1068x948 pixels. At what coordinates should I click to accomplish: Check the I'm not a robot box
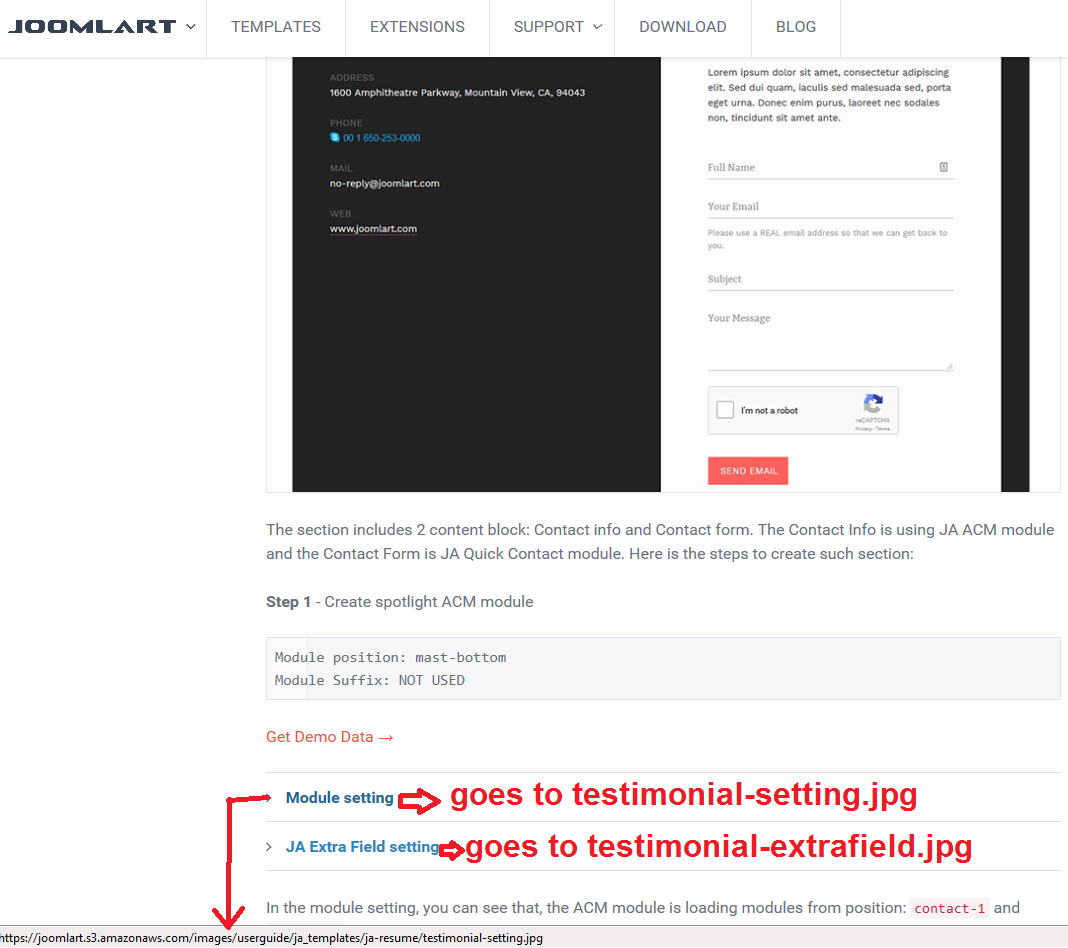click(x=725, y=409)
